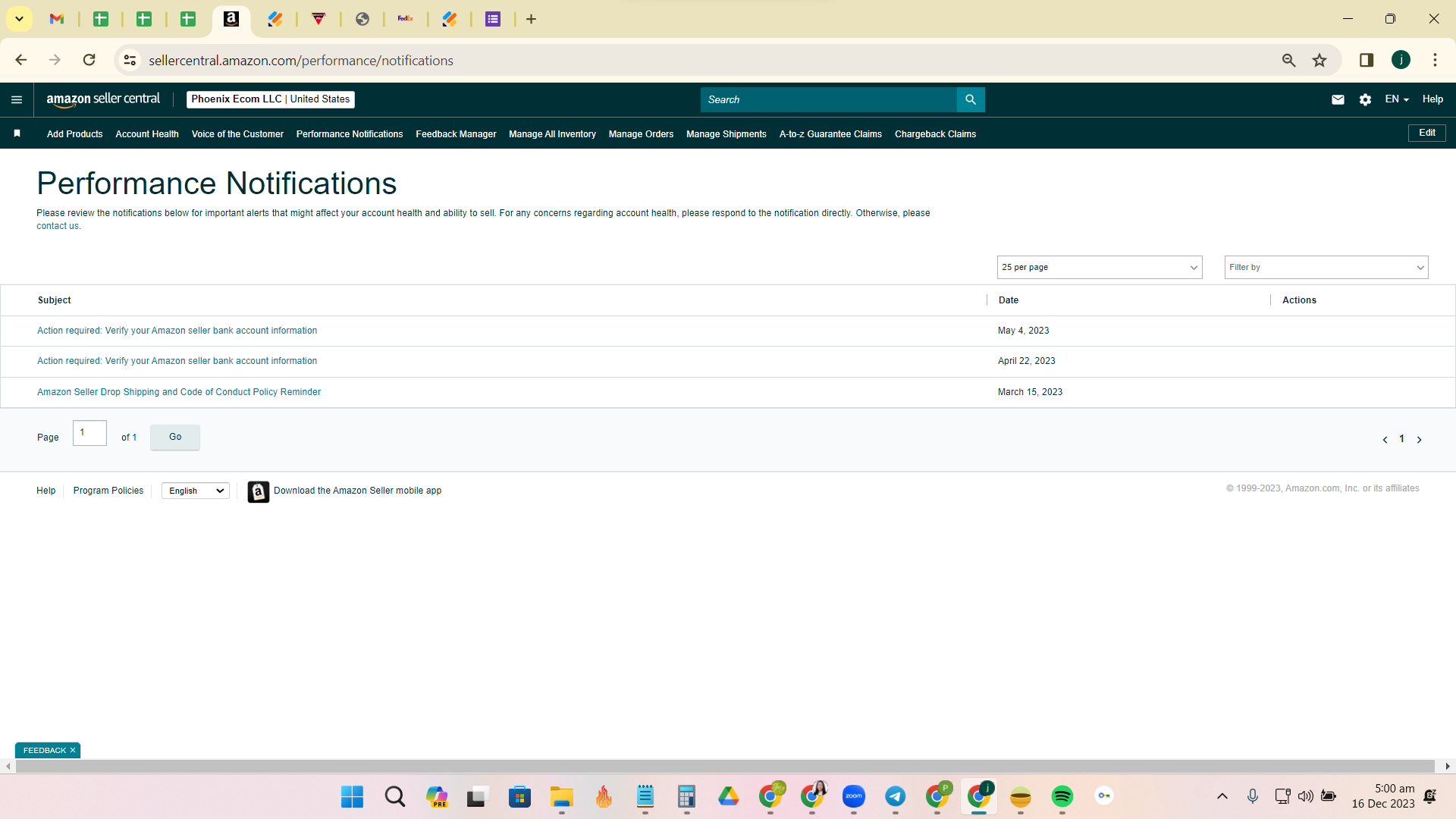Focus the address bar URL

(x=301, y=61)
